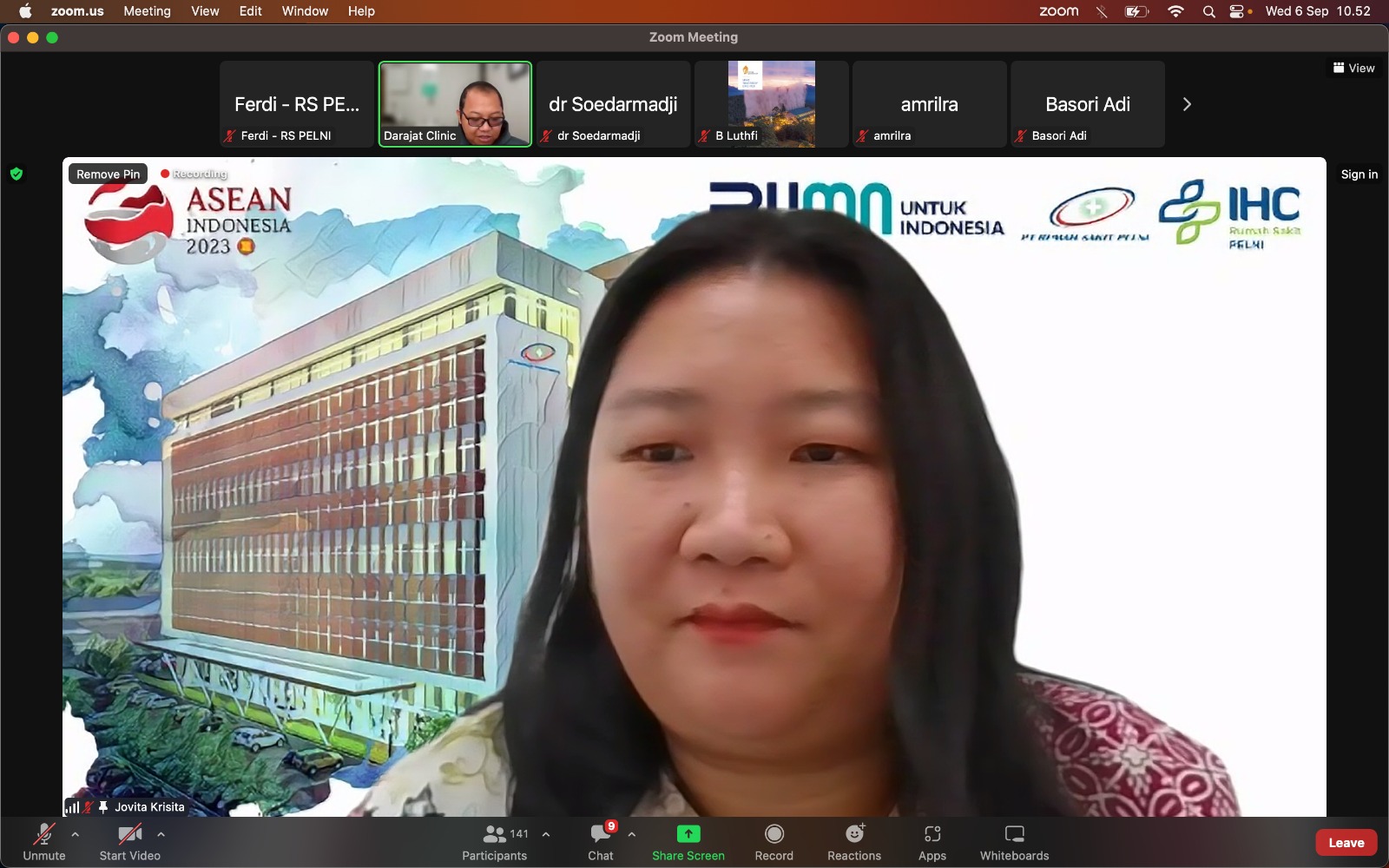Click the green encryption shield icon

click(16, 174)
